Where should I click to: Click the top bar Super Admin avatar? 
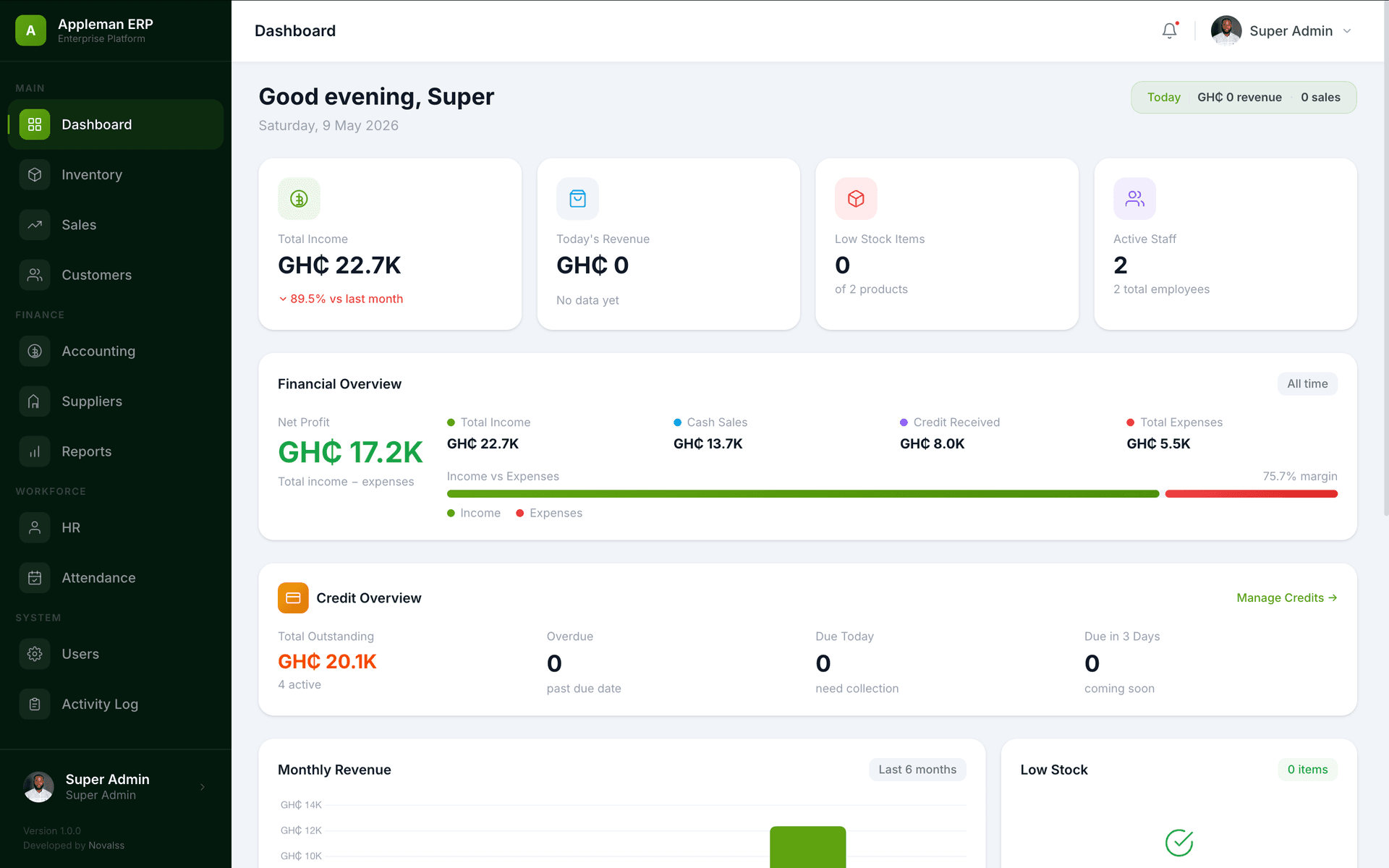click(1226, 30)
